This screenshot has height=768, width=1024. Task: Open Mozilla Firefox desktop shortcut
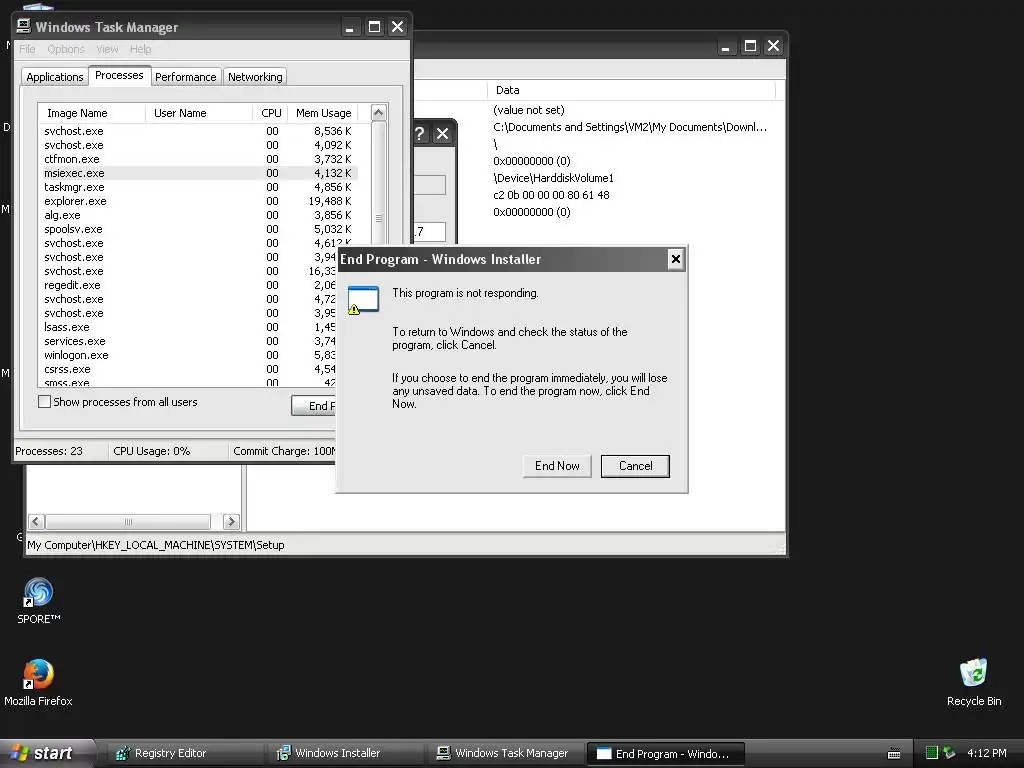click(39, 682)
